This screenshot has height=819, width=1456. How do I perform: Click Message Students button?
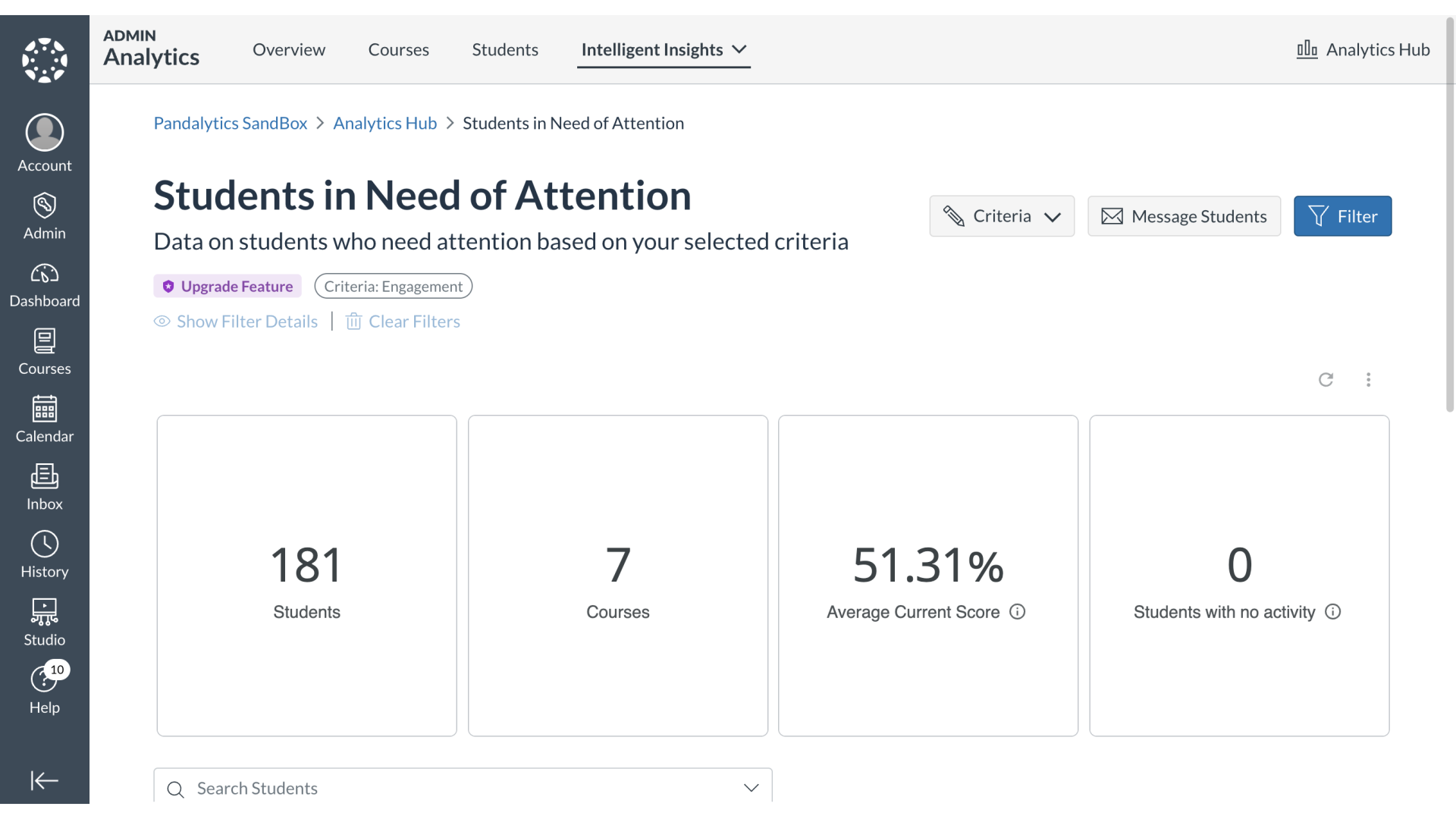pyautogui.click(x=1184, y=216)
